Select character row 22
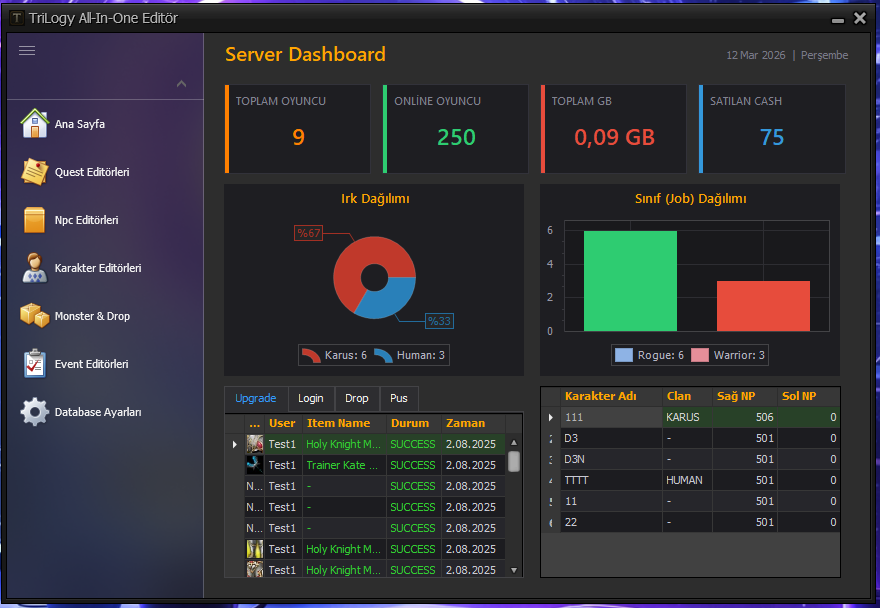 click(x=691, y=522)
